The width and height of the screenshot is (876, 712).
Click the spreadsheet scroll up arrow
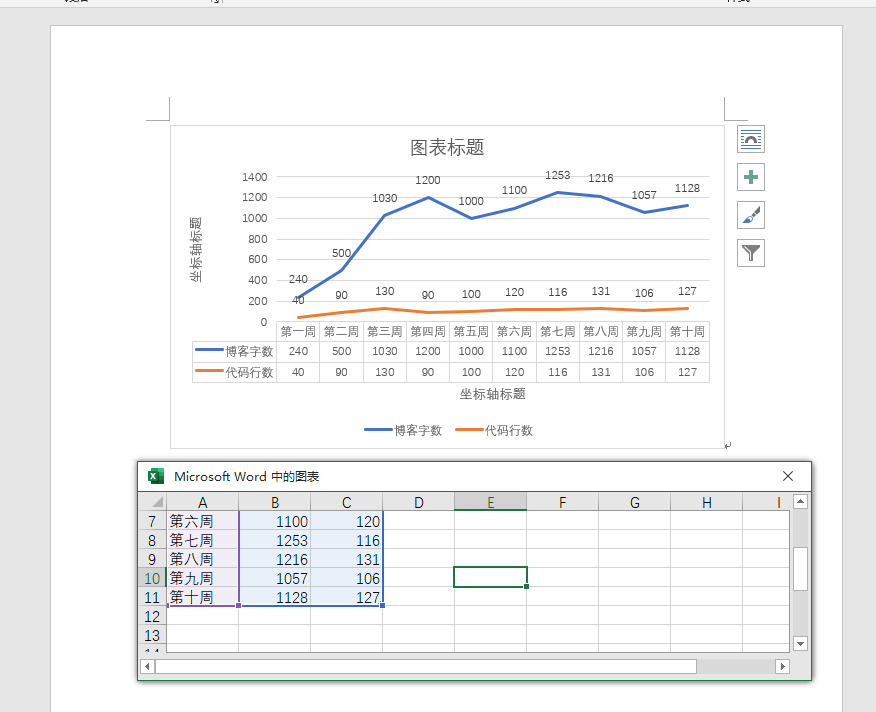800,502
